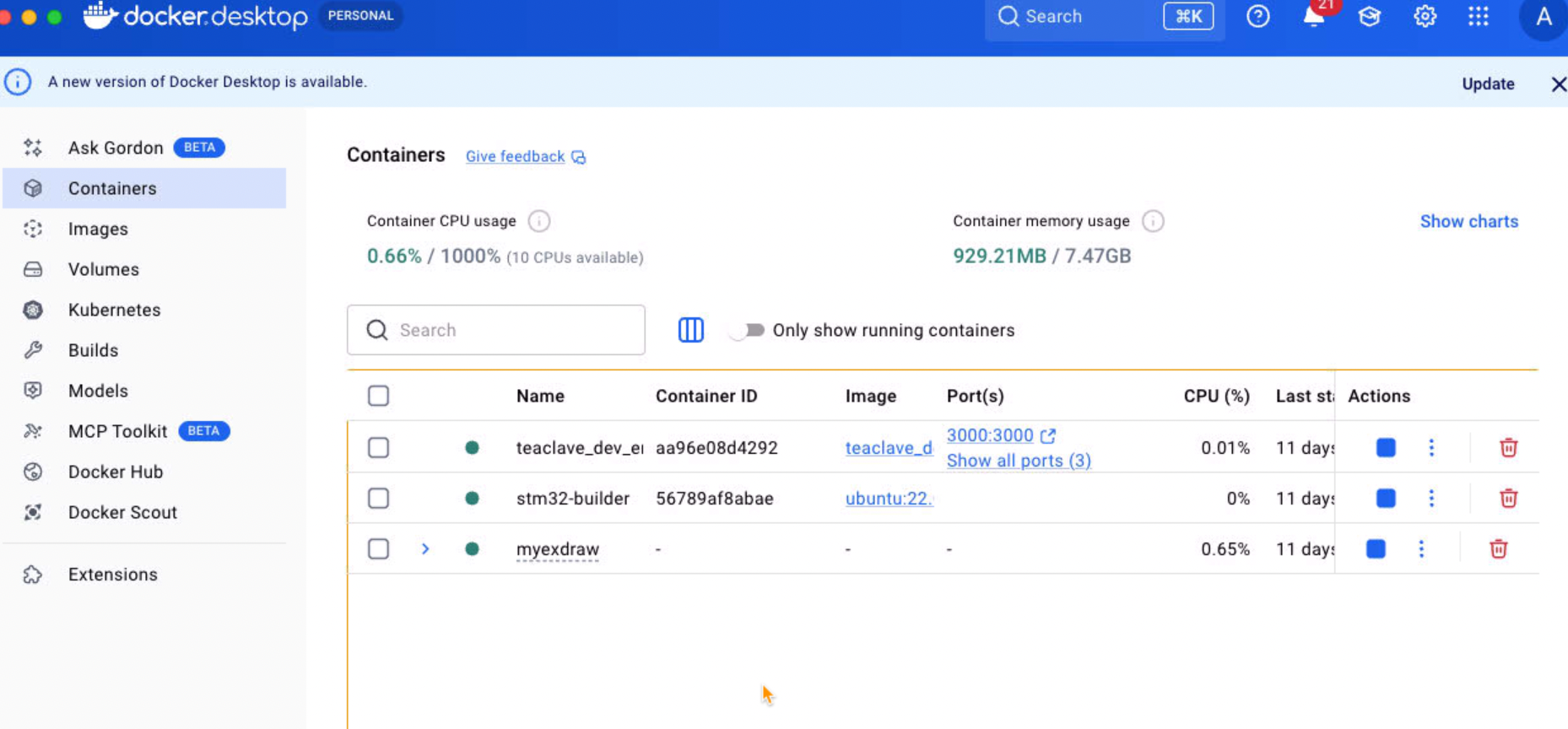Open the teaclave_d image link

pyautogui.click(x=889, y=448)
